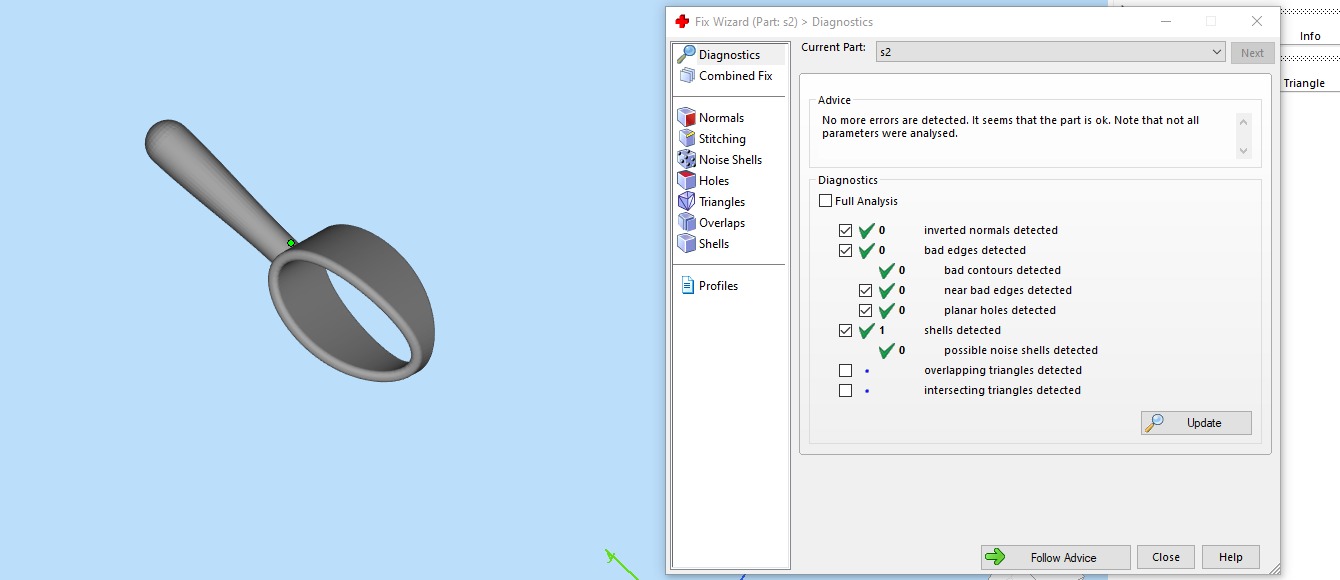Click the Update button label
The image size is (1340, 580).
click(x=1204, y=423)
